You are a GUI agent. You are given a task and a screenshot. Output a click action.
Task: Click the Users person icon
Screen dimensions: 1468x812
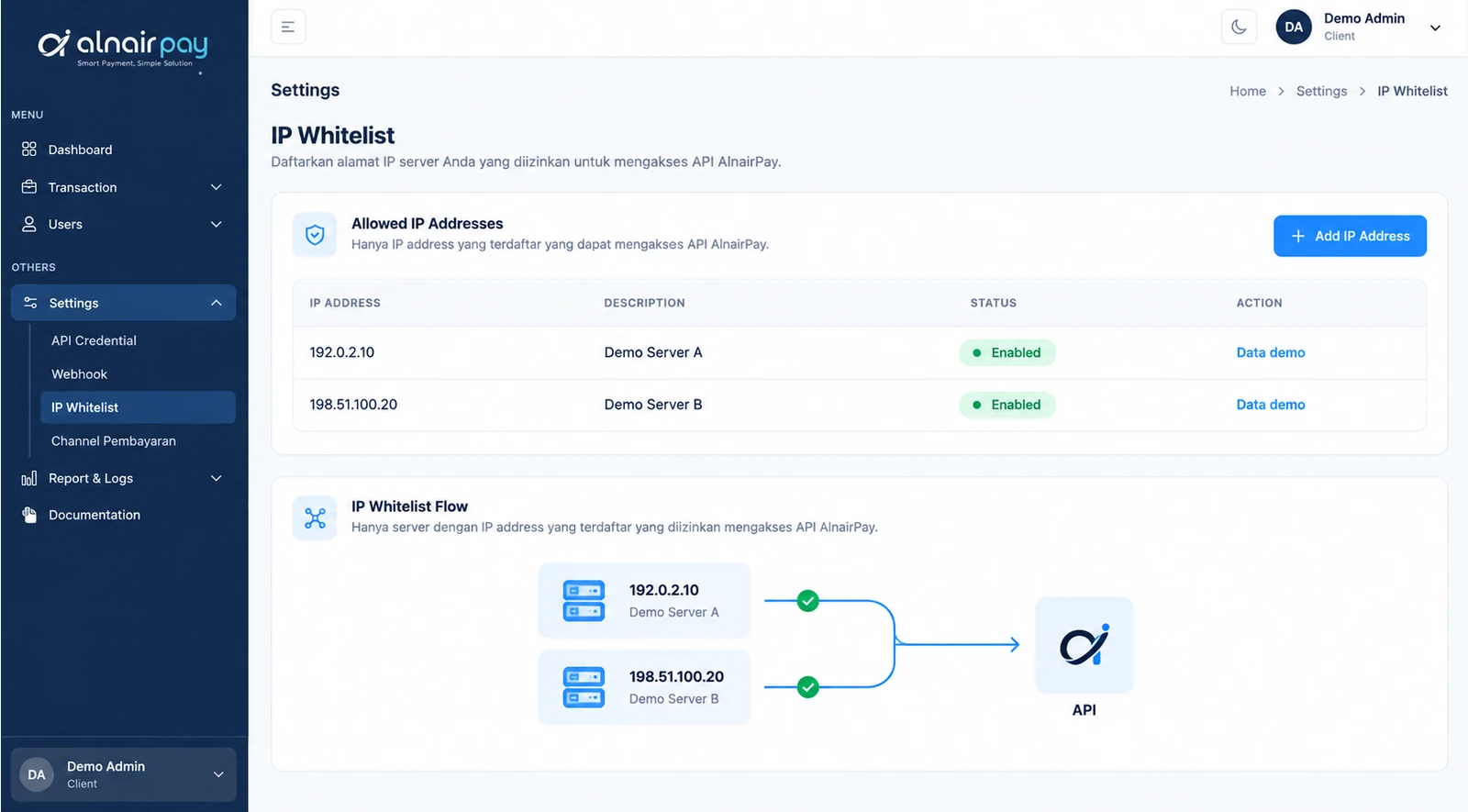(x=29, y=224)
